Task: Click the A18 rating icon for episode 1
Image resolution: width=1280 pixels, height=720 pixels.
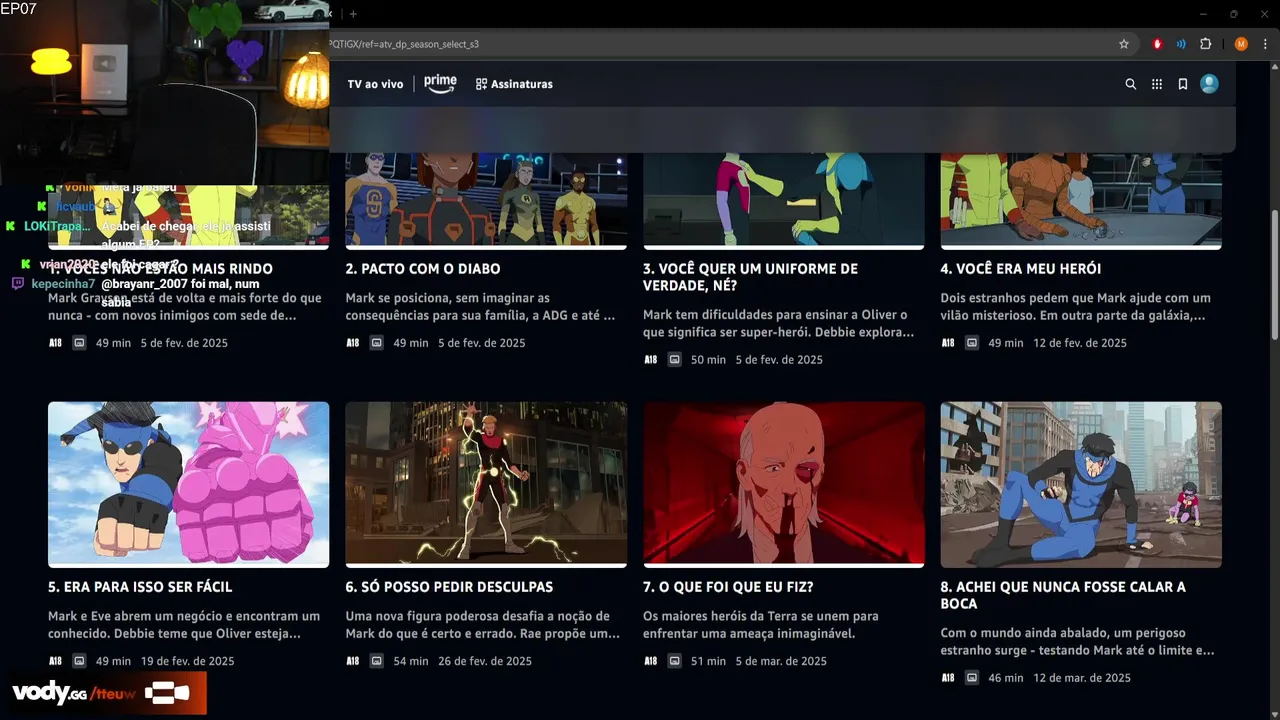Action: coord(55,343)
